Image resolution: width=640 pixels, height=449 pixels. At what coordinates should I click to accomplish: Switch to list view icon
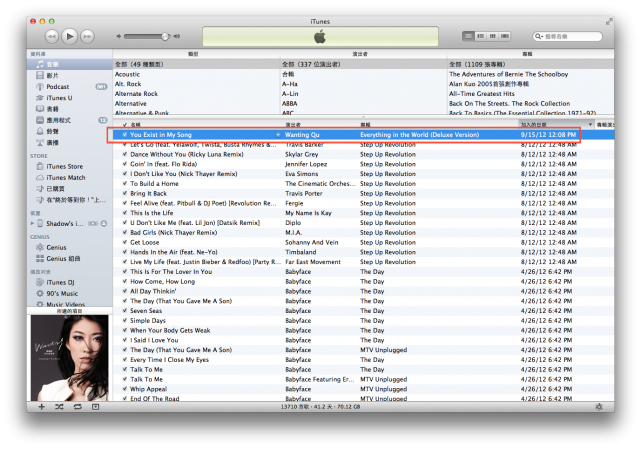469,36
